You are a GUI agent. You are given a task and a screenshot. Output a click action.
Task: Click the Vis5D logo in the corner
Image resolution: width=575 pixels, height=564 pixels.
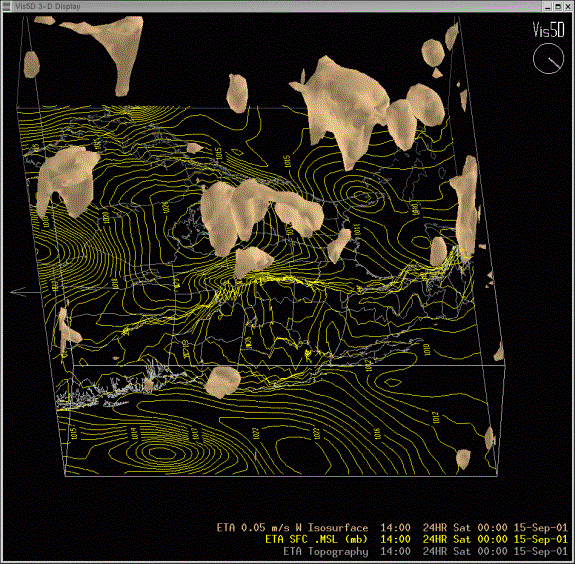548,29
